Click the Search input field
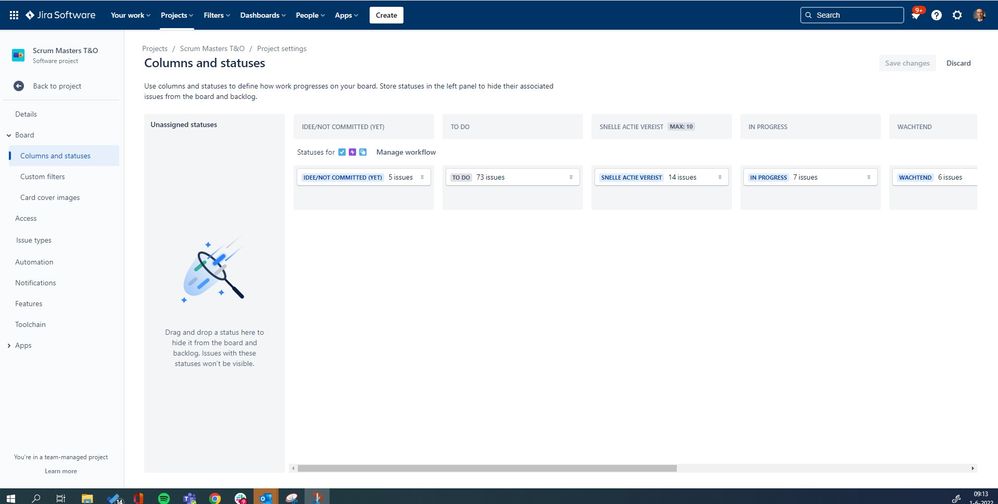The image size is (998, 504). point(852,15)
